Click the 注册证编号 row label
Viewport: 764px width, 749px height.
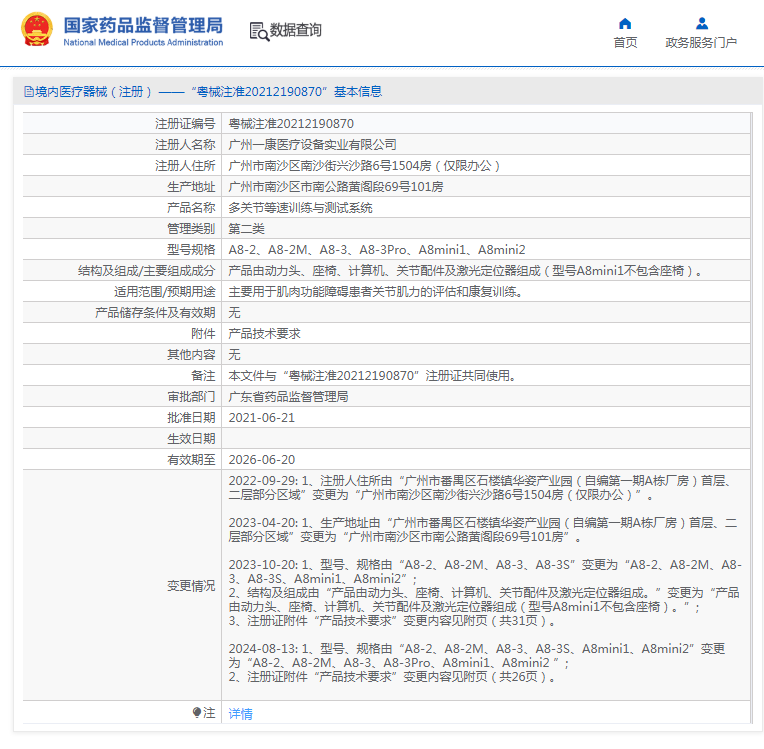[x=185, y=124]
